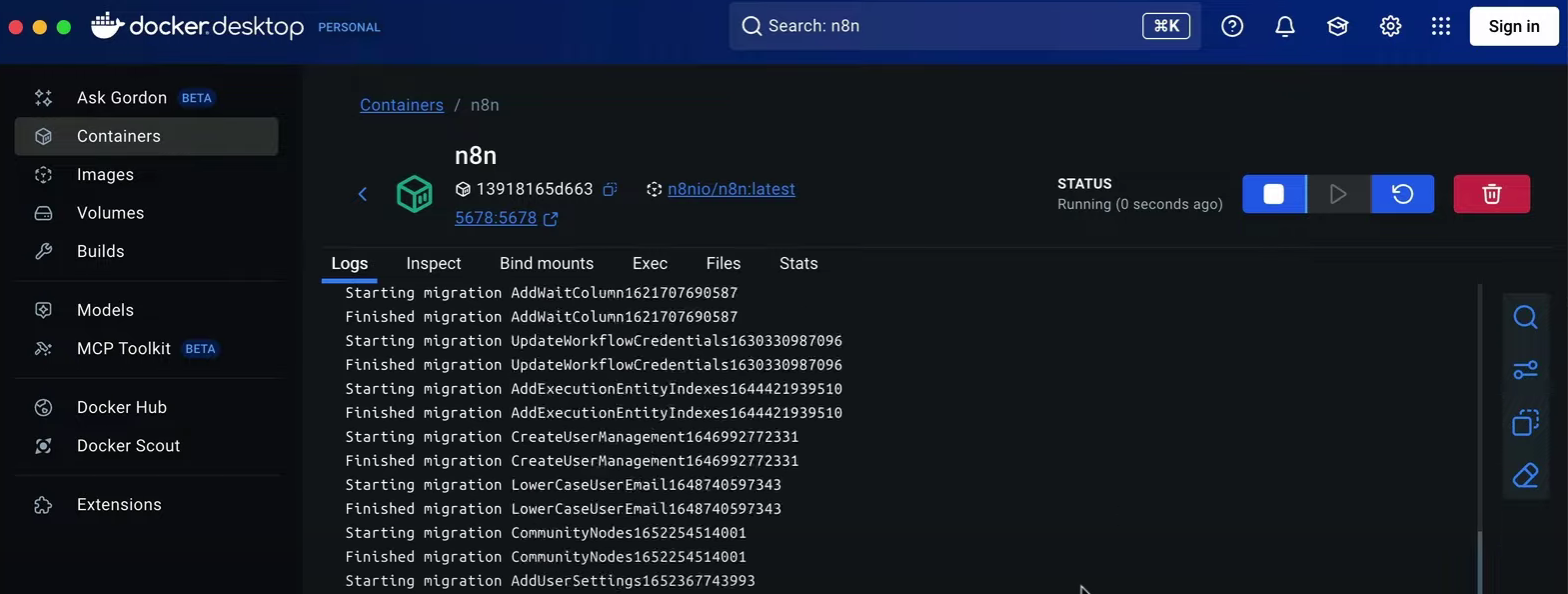This screenshot has width=1568, height=594.
Task: Open the Files tab
Action: click(x=724, y=264)
